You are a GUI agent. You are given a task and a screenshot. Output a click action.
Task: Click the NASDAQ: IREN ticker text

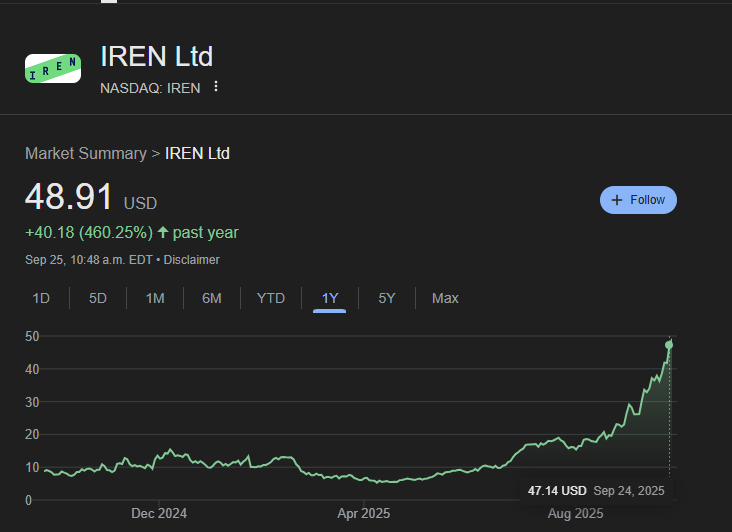click(150, 88)
